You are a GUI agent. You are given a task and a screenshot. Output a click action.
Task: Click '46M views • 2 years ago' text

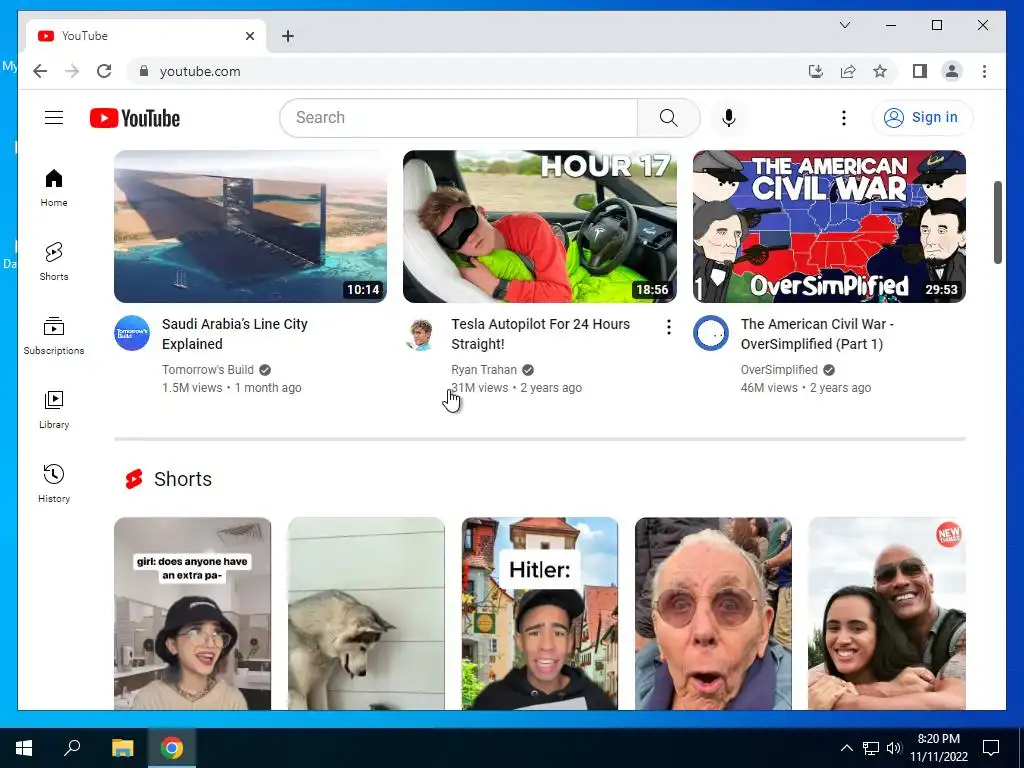805,388
